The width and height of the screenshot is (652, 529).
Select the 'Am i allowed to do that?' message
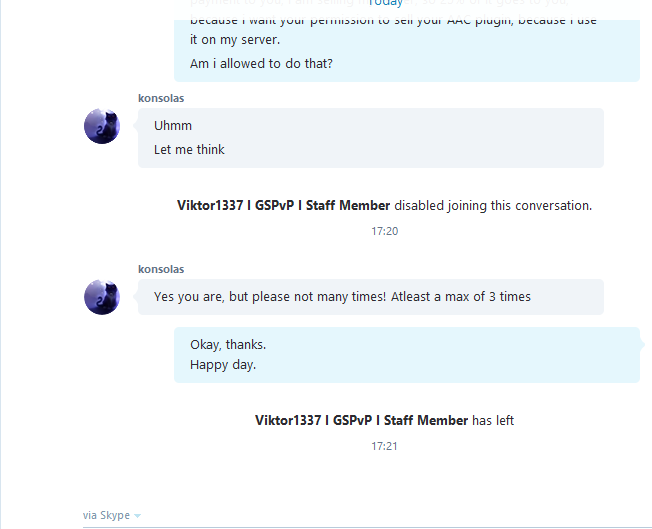point(261,64)
